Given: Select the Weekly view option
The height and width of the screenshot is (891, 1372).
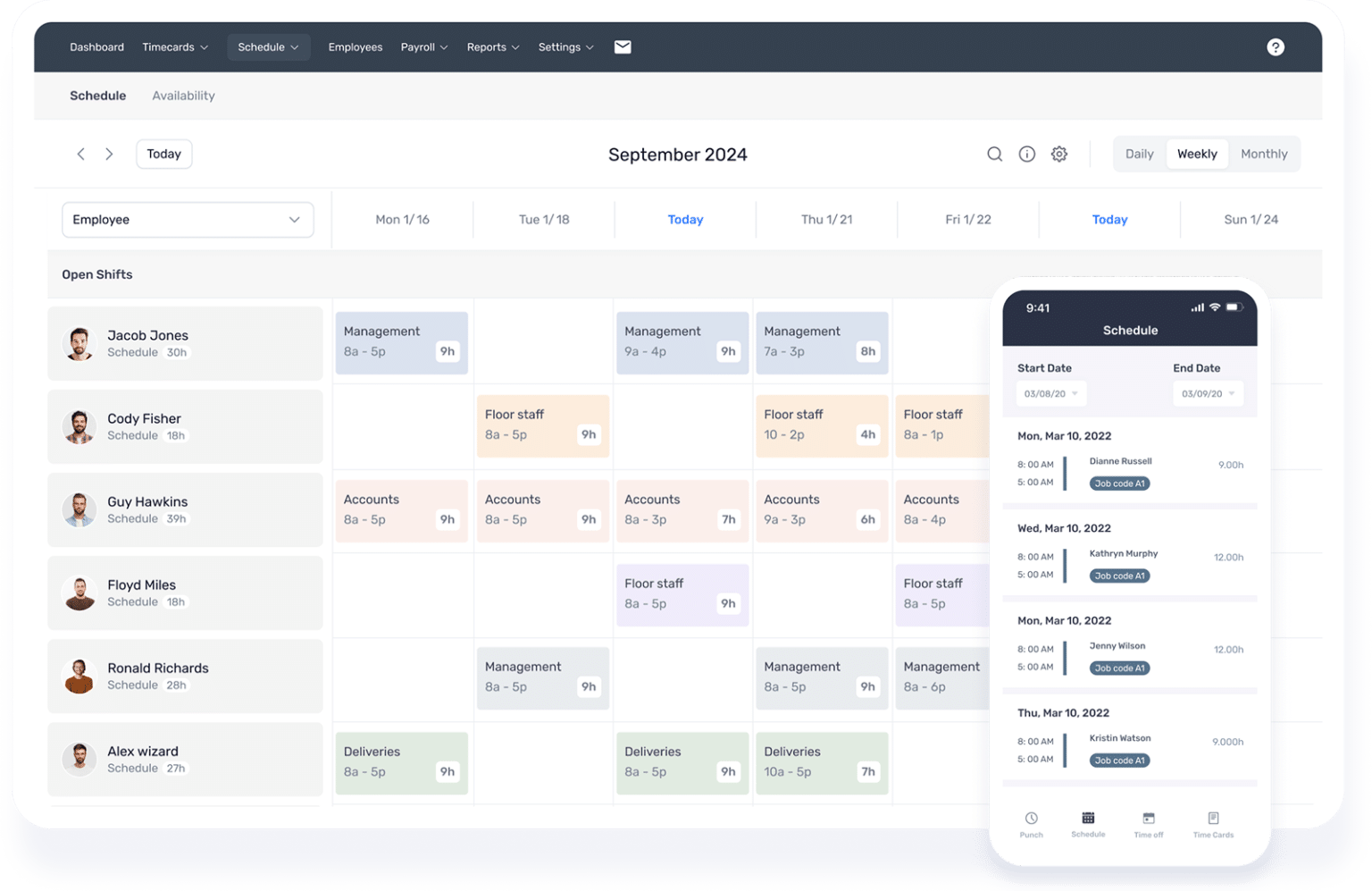Looking at the screenshot, I should (x=1196, y=154).
